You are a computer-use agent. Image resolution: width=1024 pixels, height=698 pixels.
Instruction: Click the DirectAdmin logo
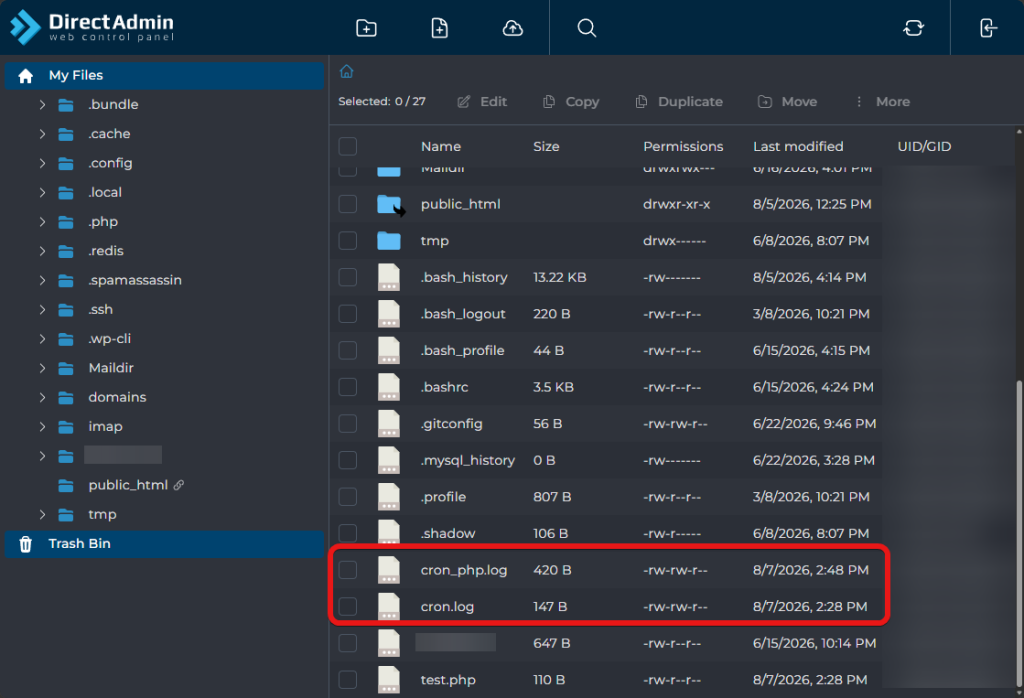pos(92,27)
